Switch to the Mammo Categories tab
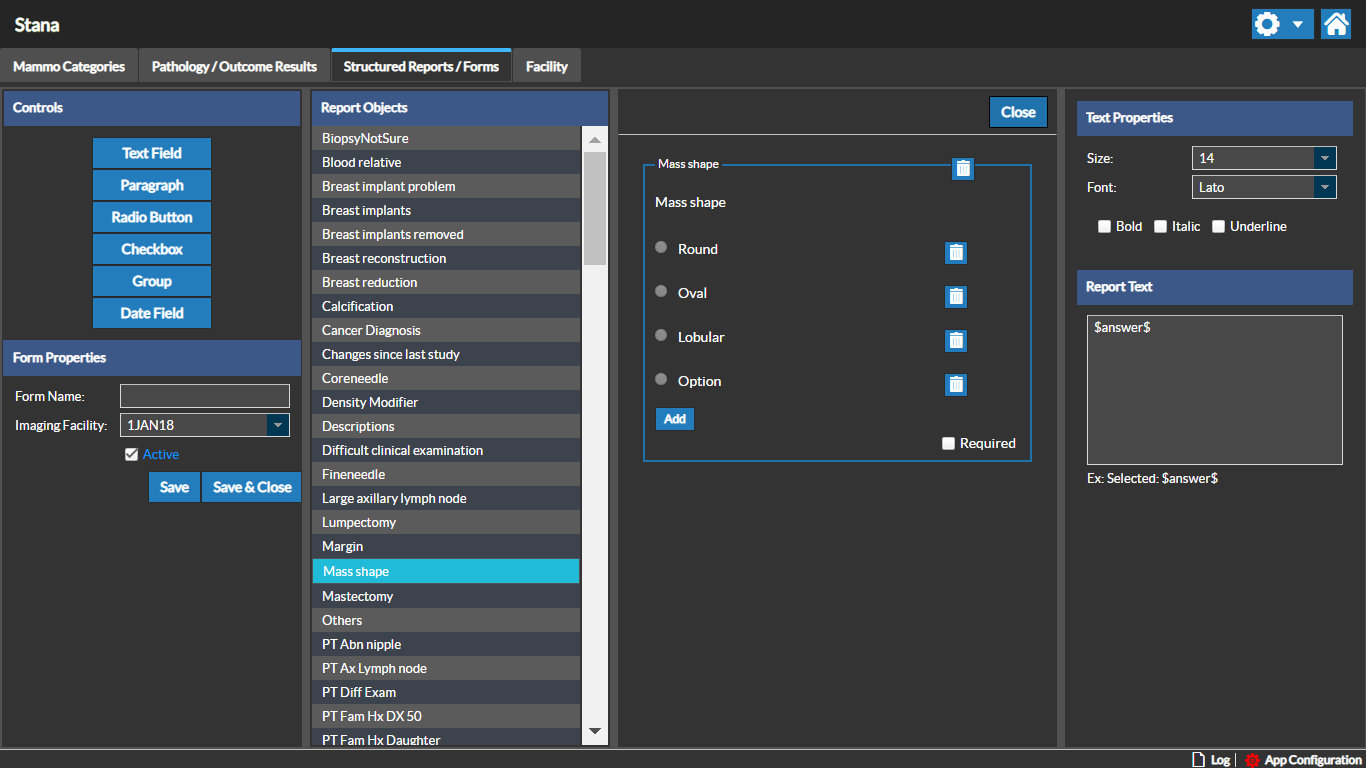The width and height of the screenshot is (1366, 768). click(69, 67)
